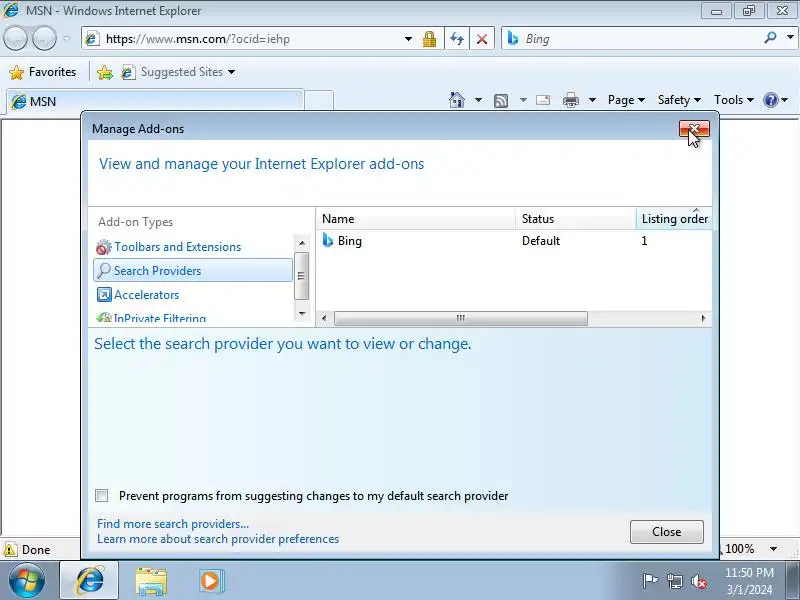Click the Forward navigation button
Image resolution: width=800 pixels, height=600 pixels.
[44, 38]
